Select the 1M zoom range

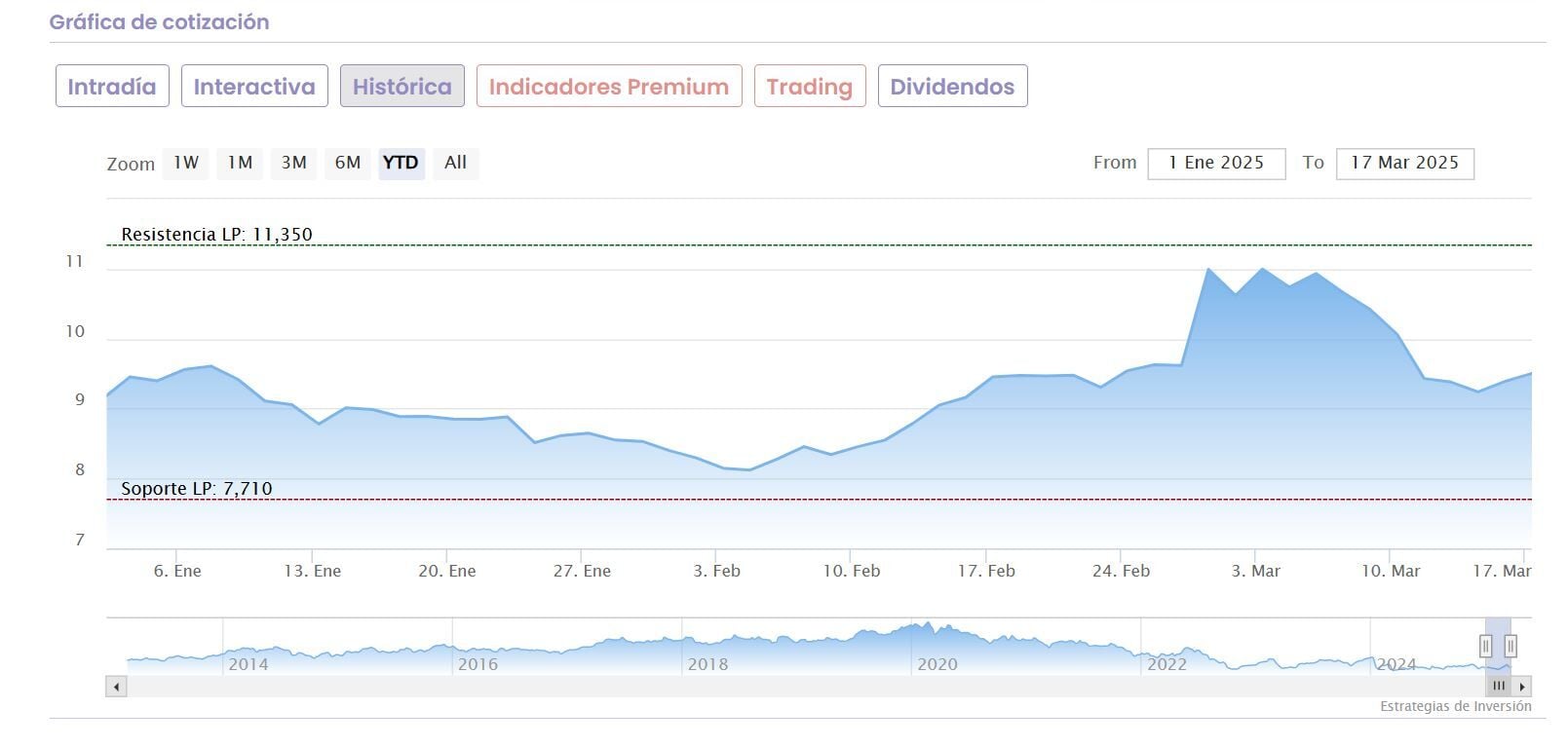pyautogui.click(x=240, y=163)
